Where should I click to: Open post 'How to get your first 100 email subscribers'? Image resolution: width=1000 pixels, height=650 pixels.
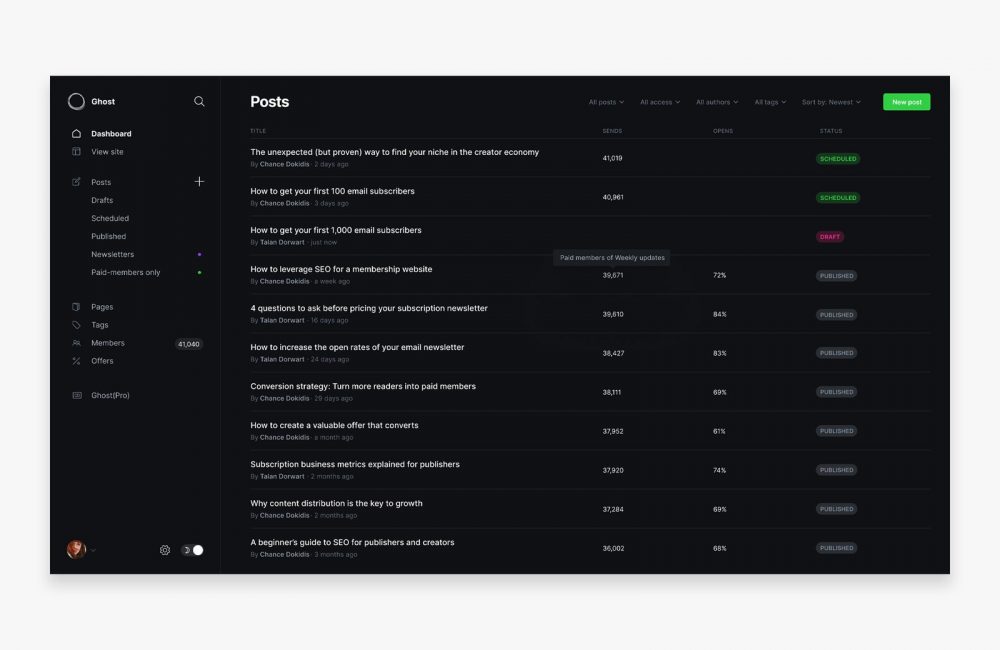click(x=332, y=191)
